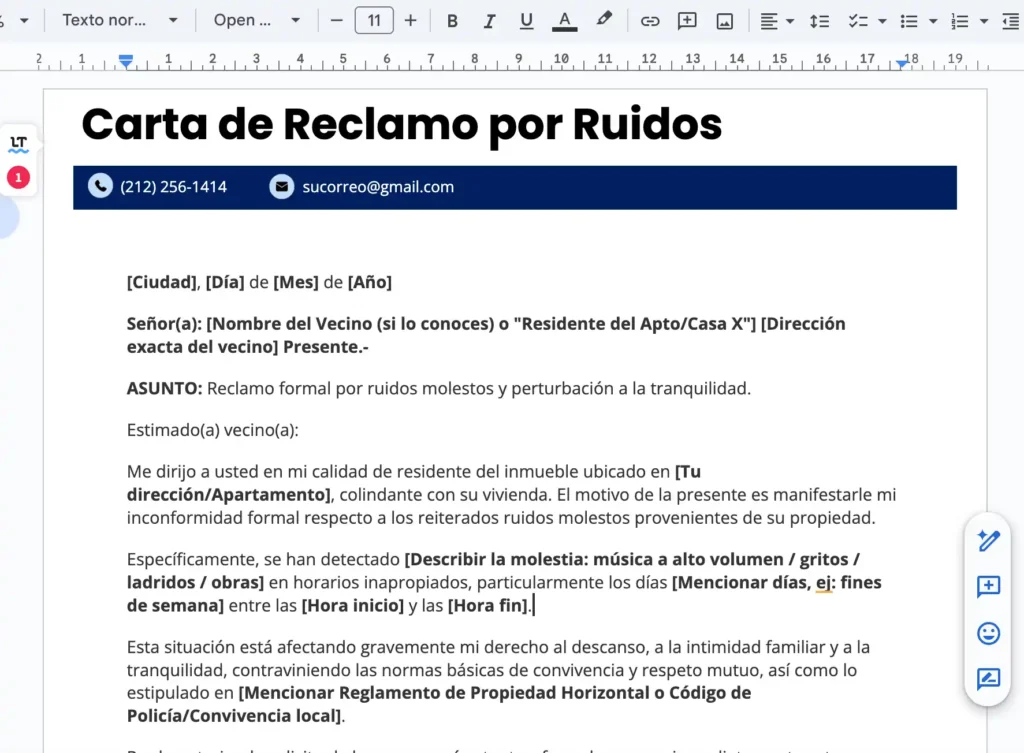Screen dimensions: 1024x753
Task: Click the insert link icon
Action: click(x=650, y=20)
